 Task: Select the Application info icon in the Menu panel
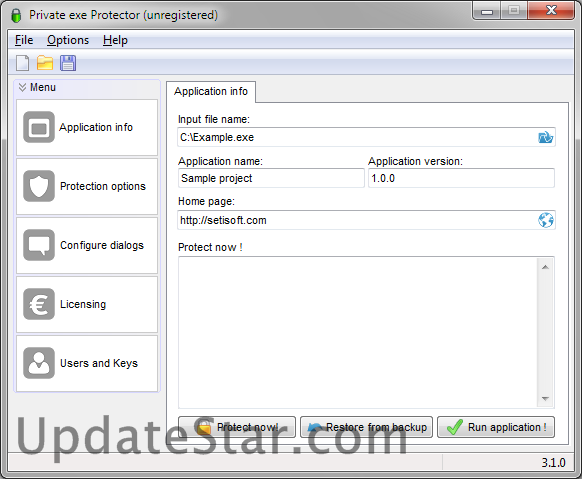click(39, 127)
